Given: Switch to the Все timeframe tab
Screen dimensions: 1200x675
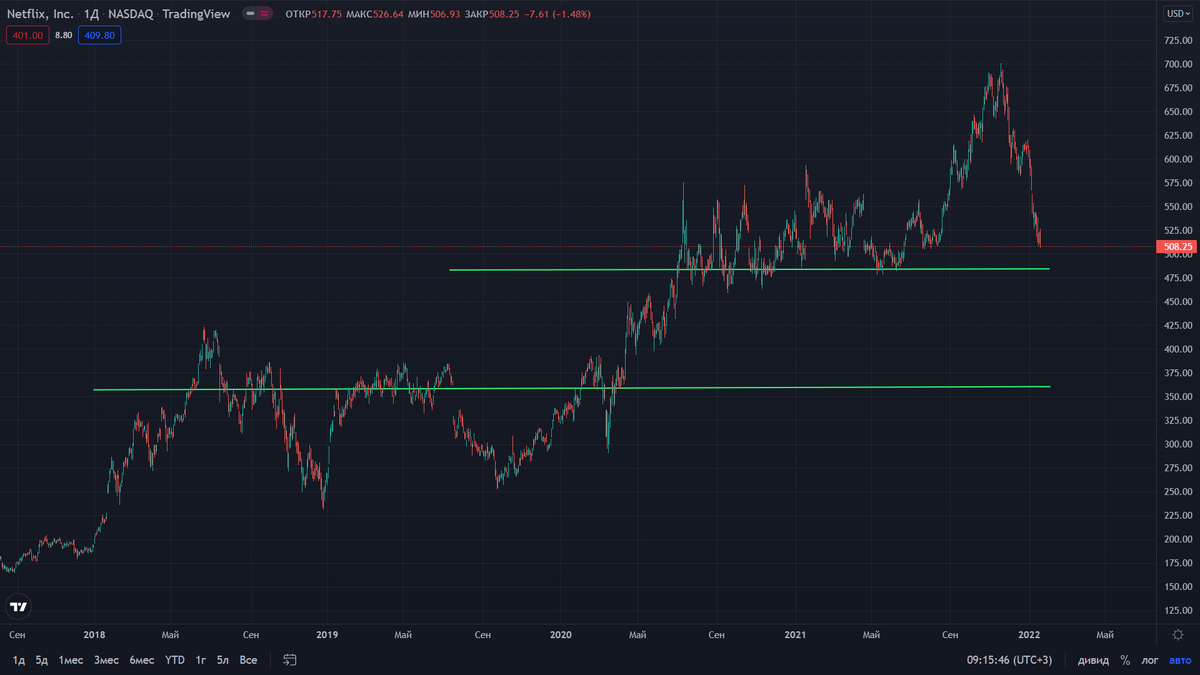Looking at the screenshot, I should point(247,660).
